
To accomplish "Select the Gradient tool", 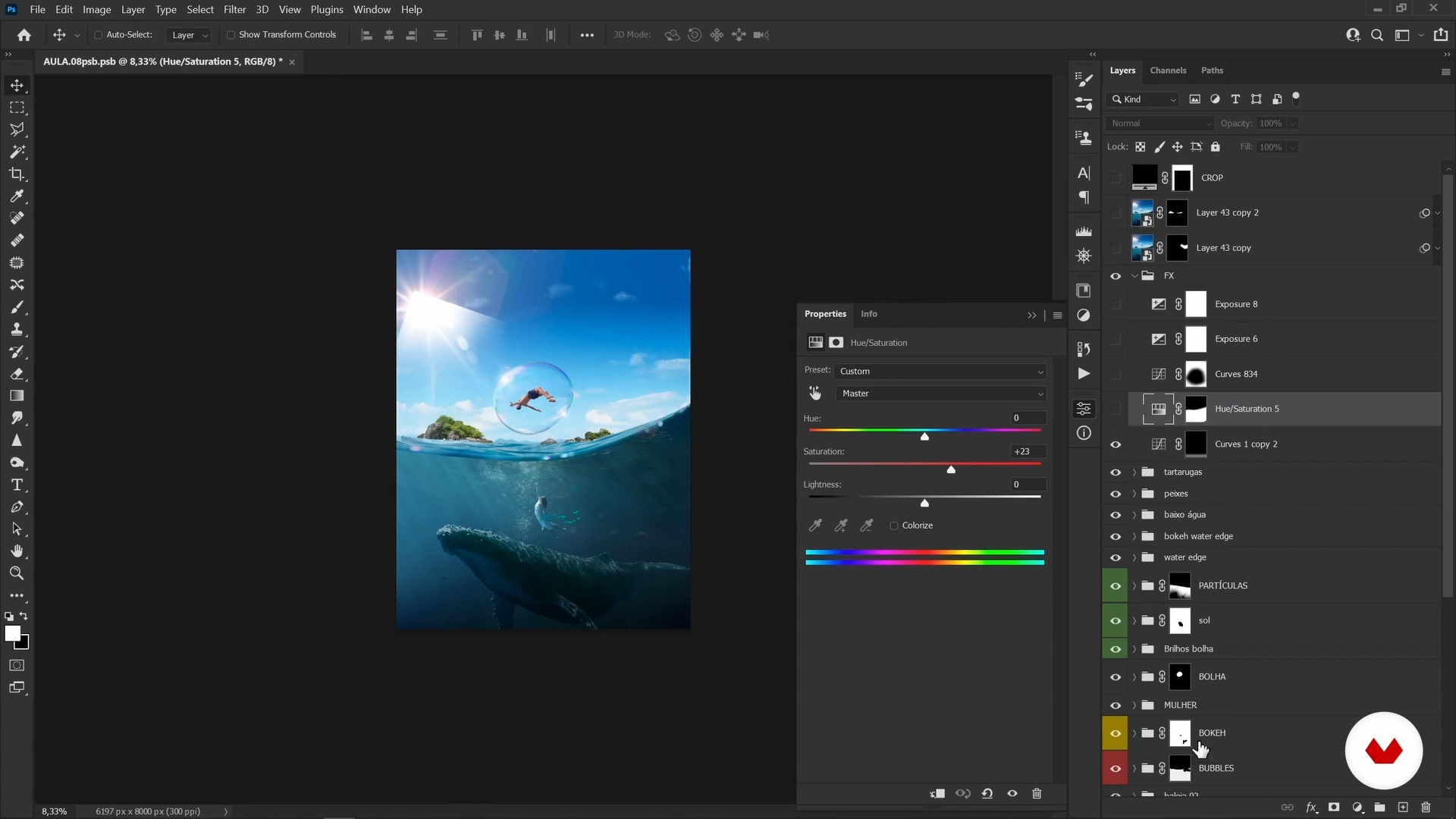I will [x=17, y=396].
